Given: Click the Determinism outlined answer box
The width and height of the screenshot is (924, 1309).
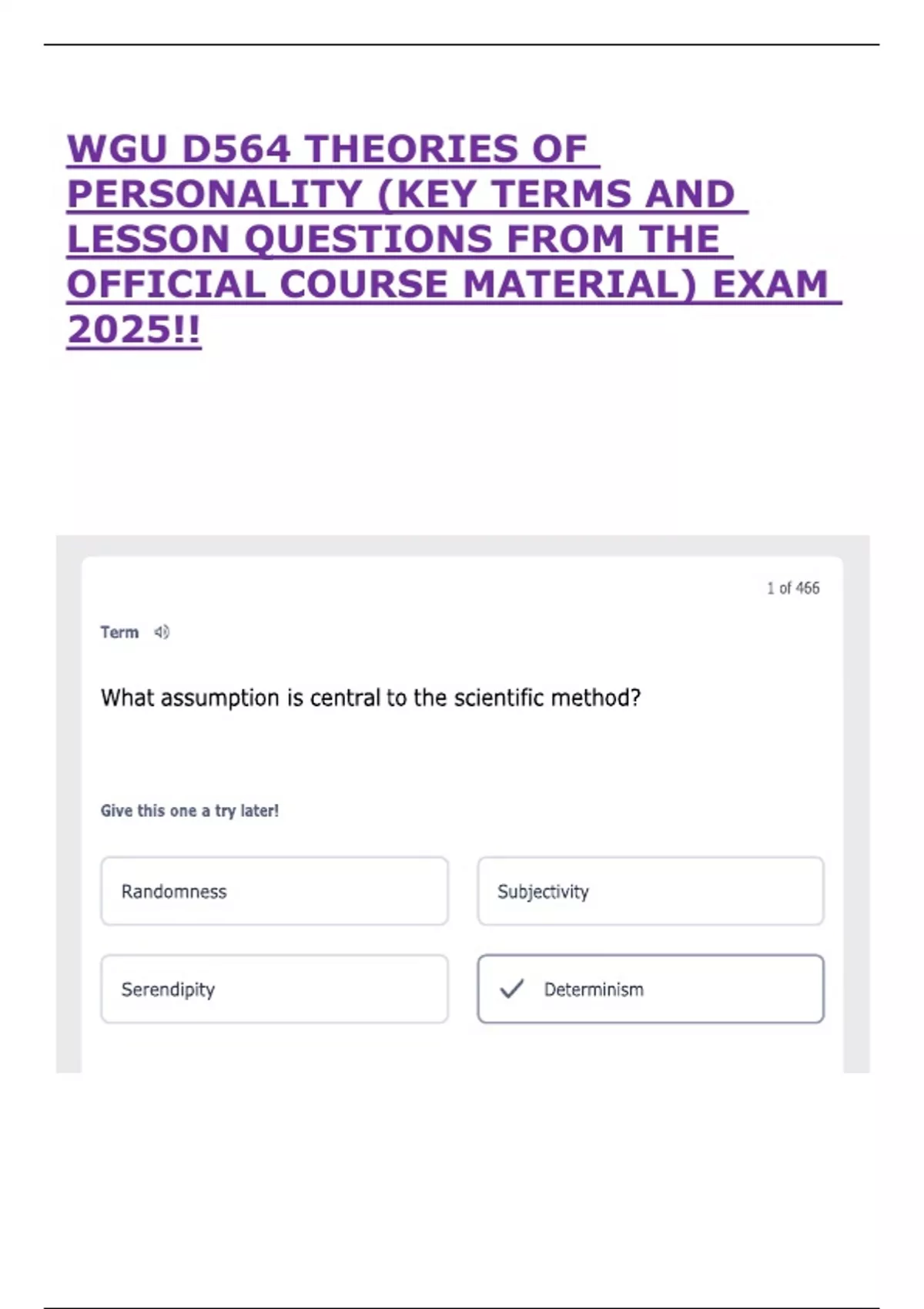Looking at the screenshot, I should coord(651,990).
